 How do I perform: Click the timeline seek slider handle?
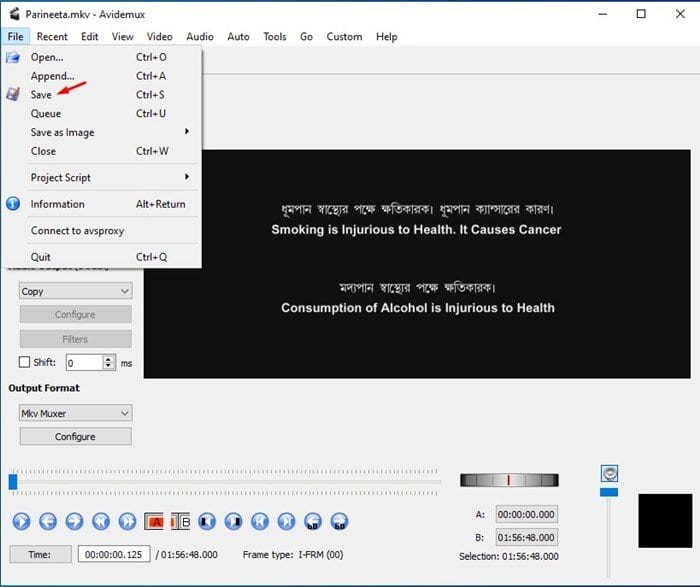point(13,482)
